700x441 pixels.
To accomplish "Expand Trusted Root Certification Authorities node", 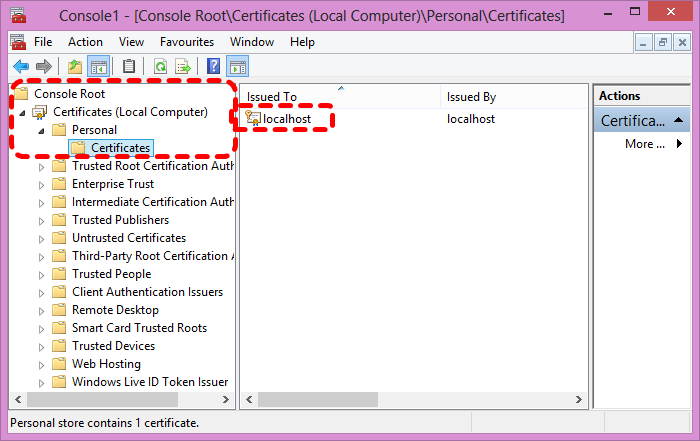I will click(41, 167).
